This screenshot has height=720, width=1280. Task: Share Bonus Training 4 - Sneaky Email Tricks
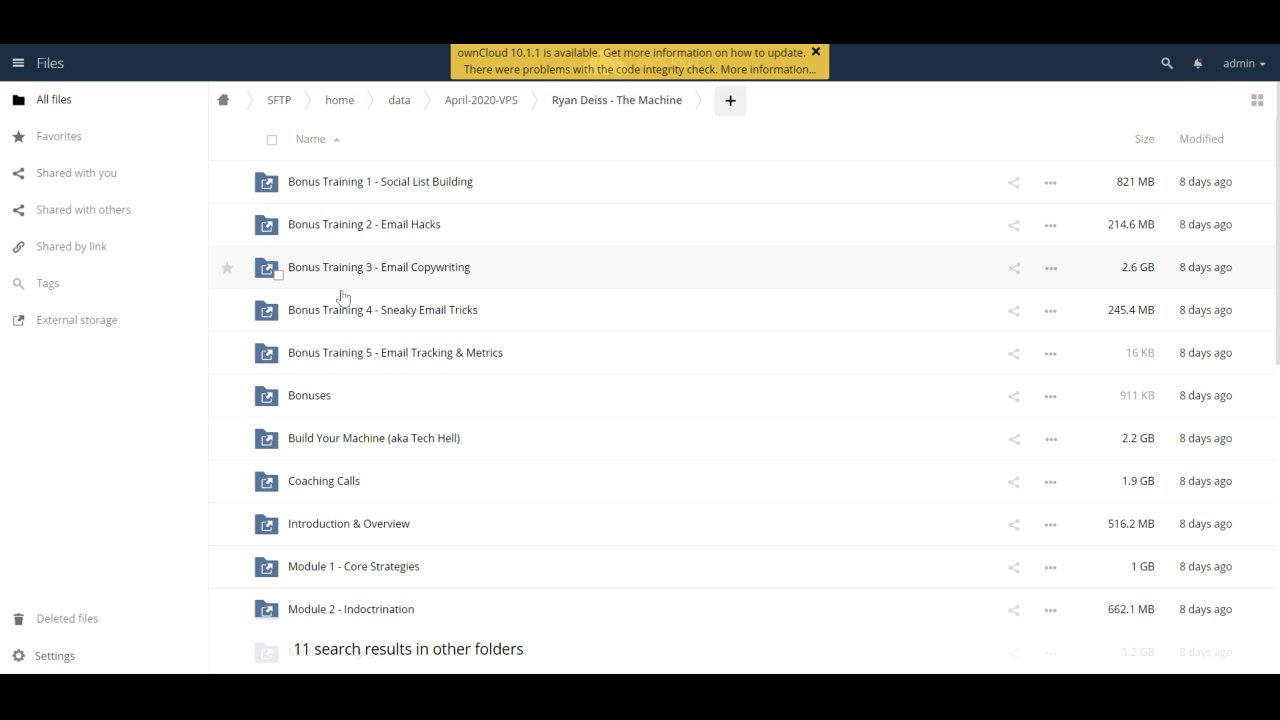pyautogui.click(x=1014, y=310)
